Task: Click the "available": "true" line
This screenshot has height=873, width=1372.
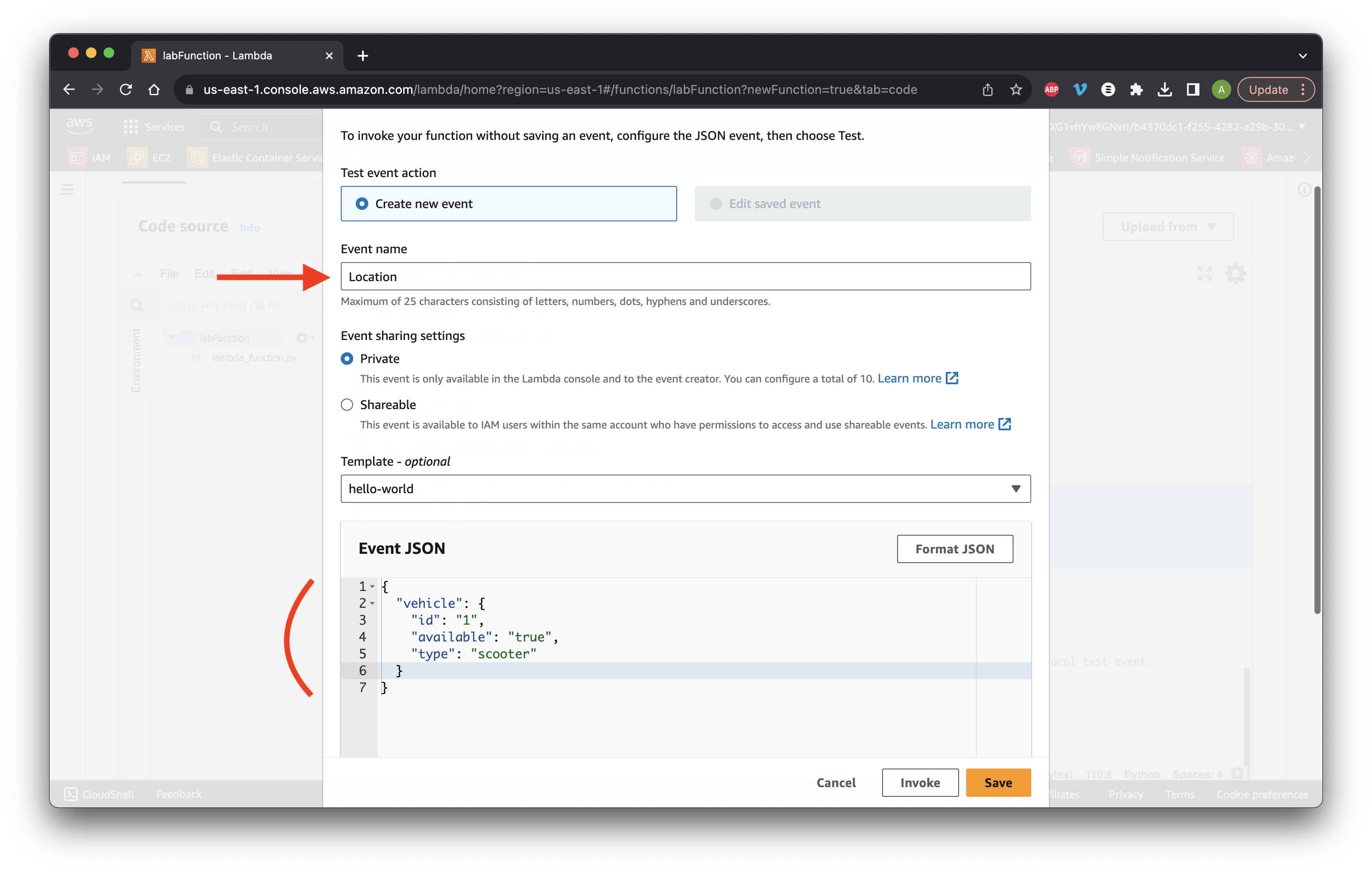Action: tap(484, 637)
